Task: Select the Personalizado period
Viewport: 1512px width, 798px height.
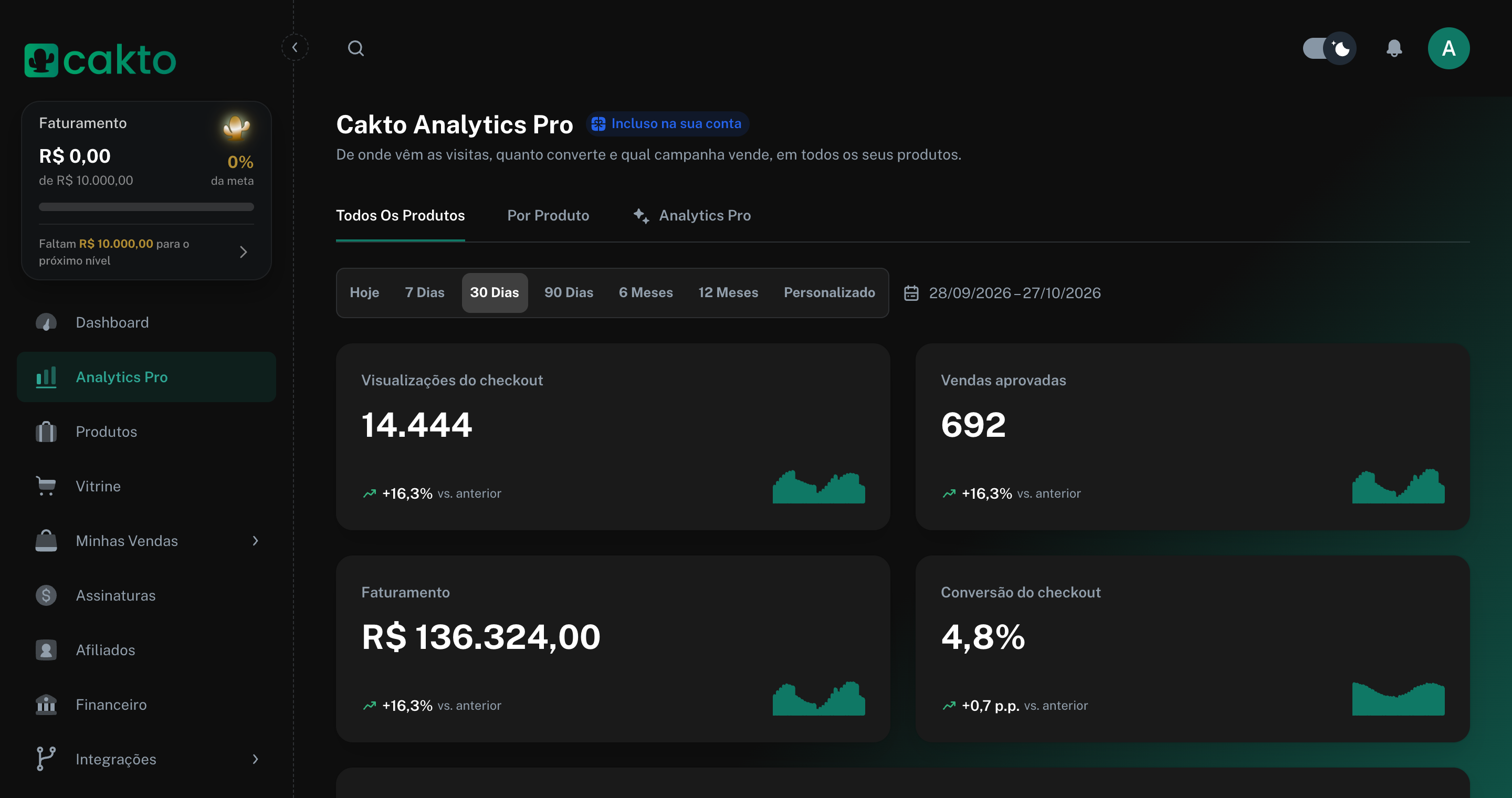Action: [829, 293]
